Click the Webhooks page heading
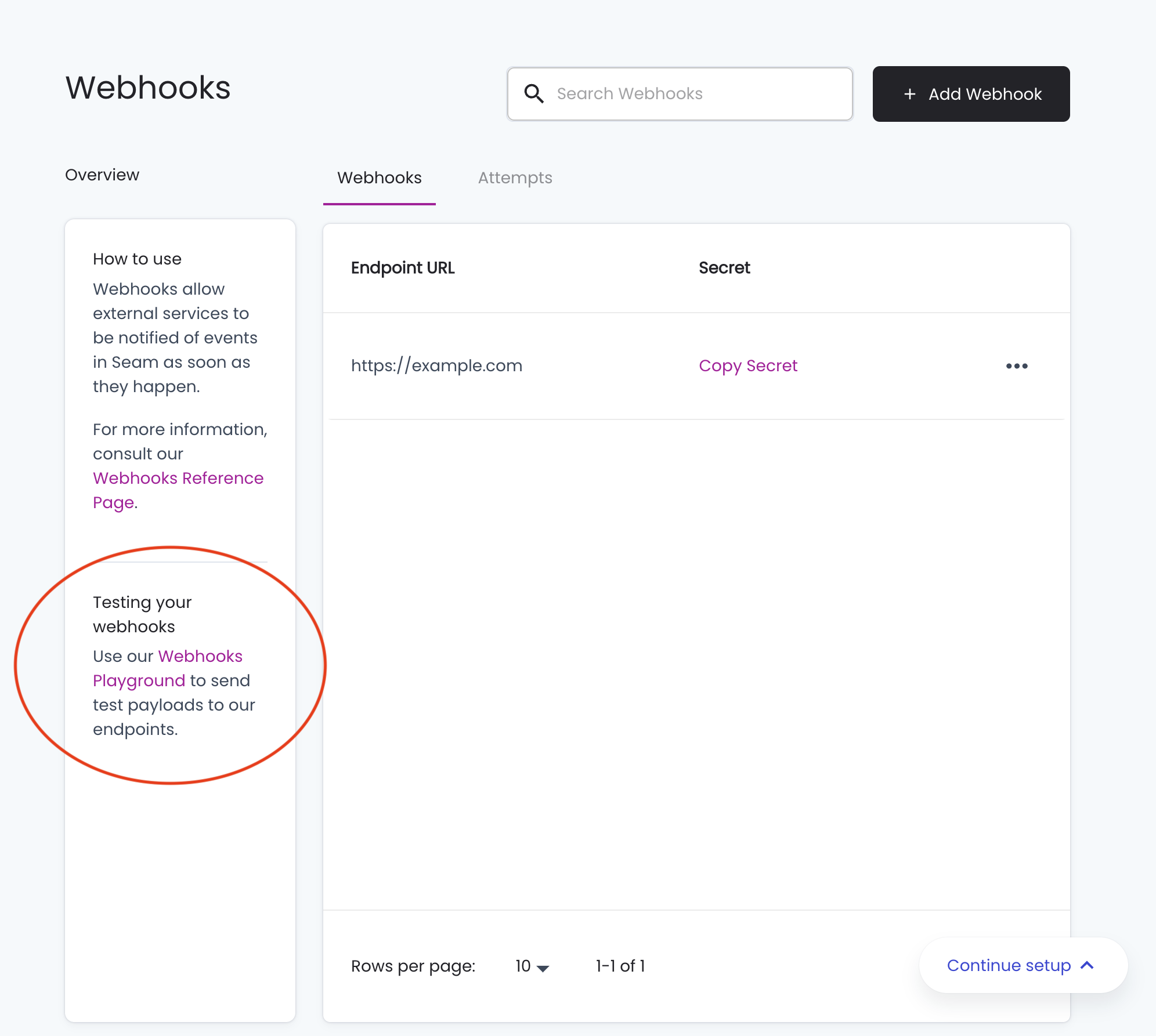The width and height of the screenshot is (1156, 1036). pyautogui.click(x=148, y=88)
